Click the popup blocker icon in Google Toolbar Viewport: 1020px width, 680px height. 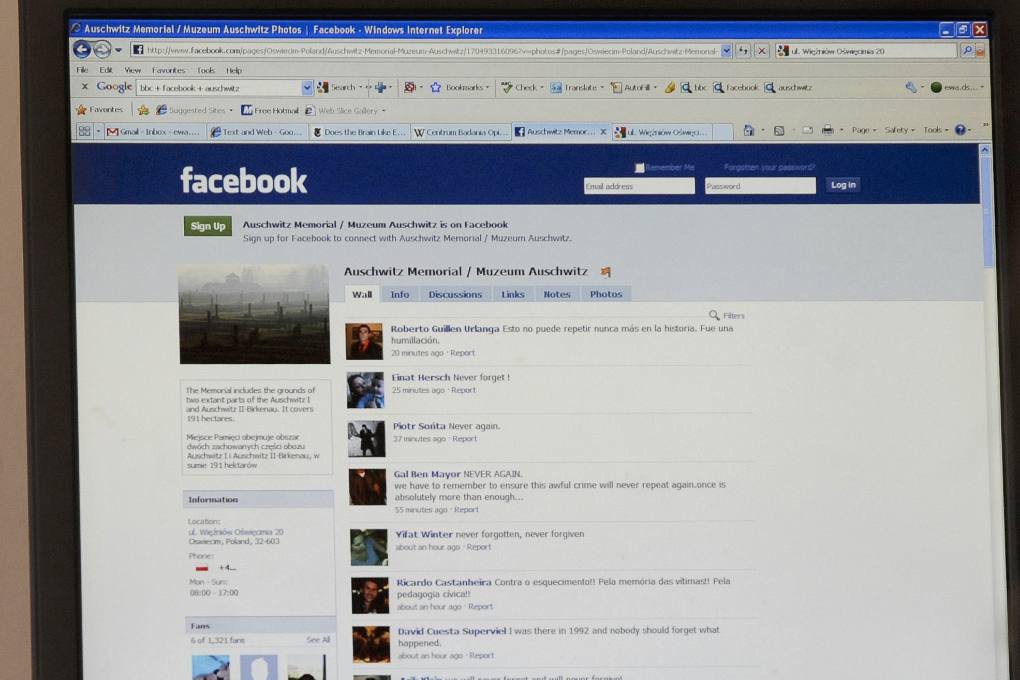410,87
